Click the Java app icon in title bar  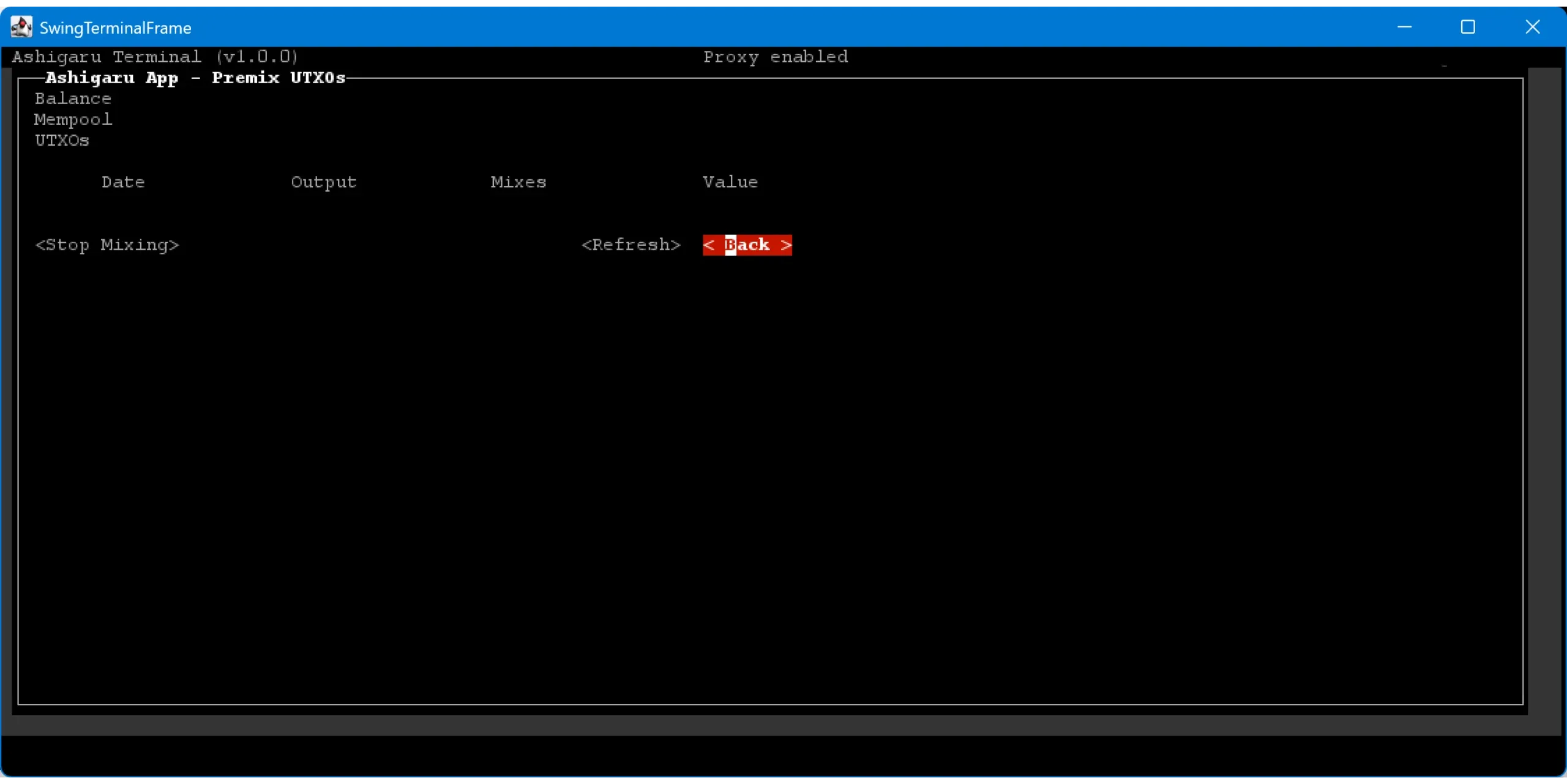click(21, 27)
